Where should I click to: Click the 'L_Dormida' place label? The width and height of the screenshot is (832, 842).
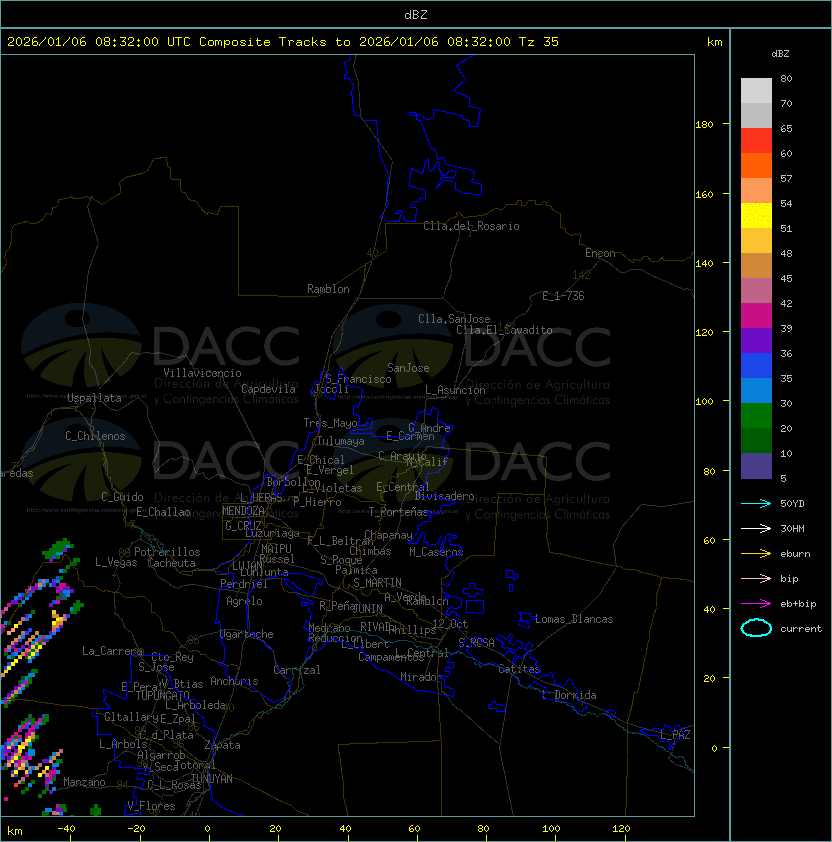pos(569,695)
